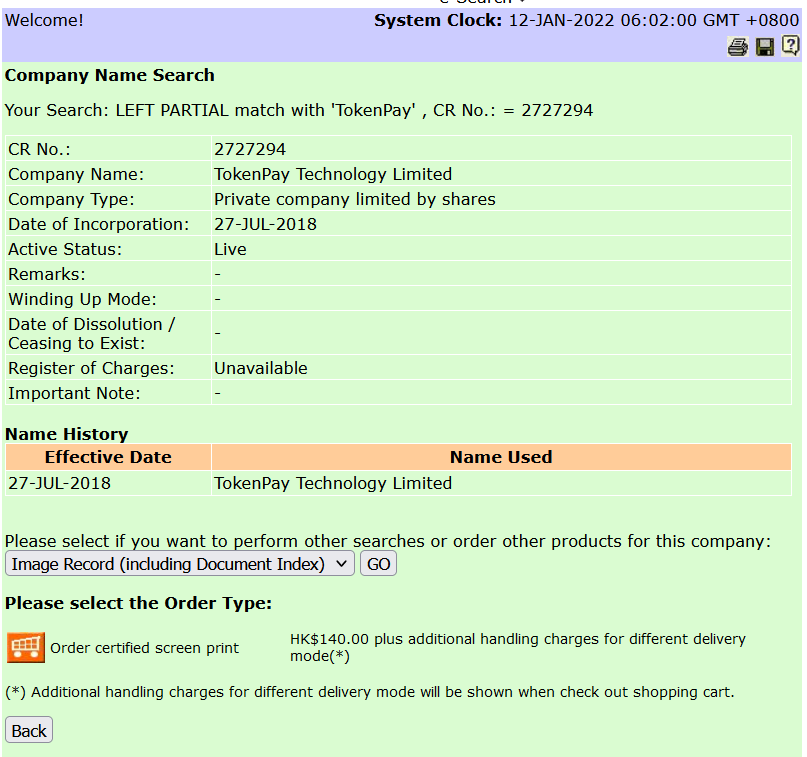Click Company Name value in details table
Image resolution: width=807 pixels, height=757 pixels.
[x=333, y=174]
